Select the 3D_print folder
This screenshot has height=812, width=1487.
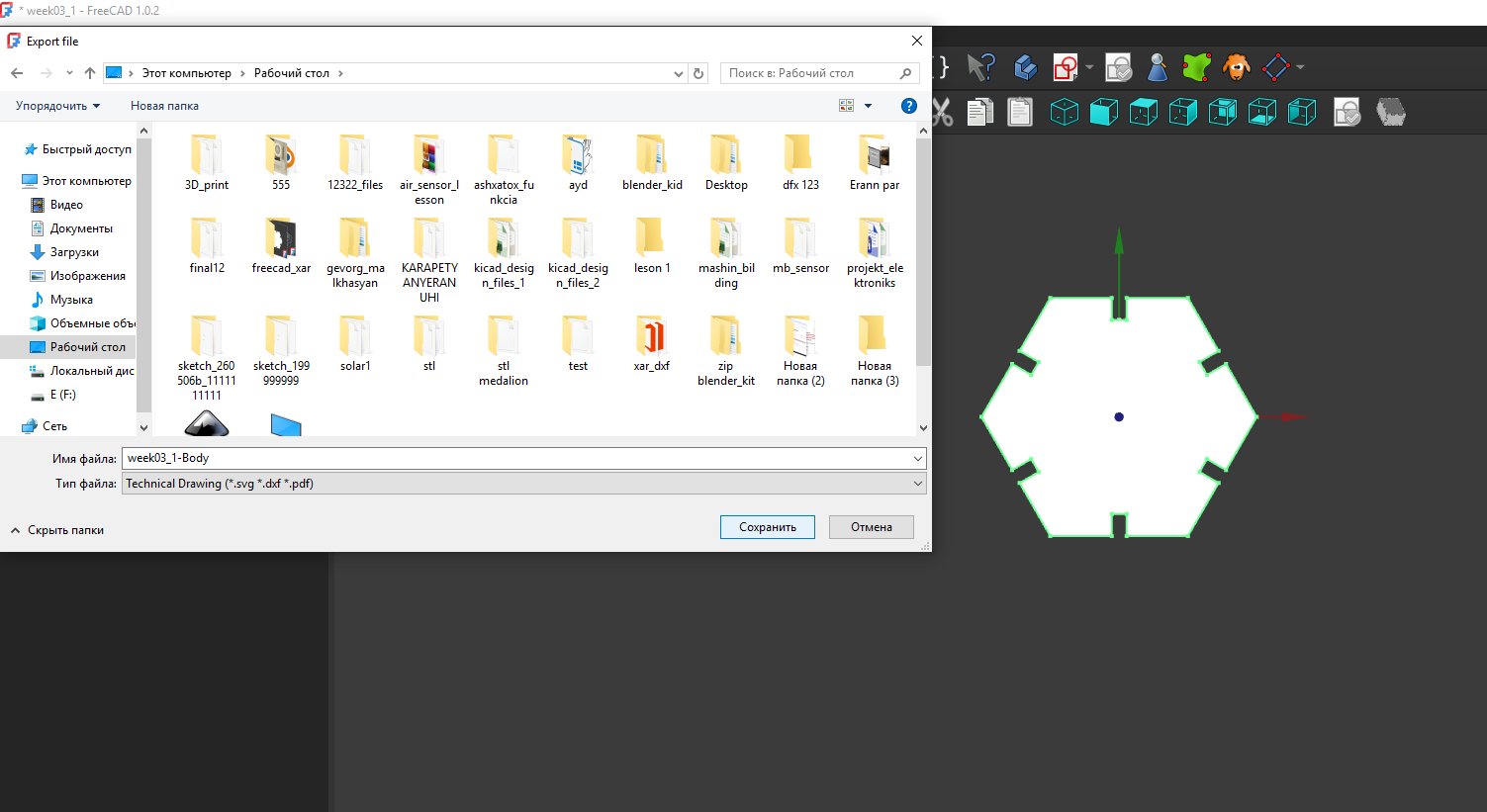pos(207,164)
